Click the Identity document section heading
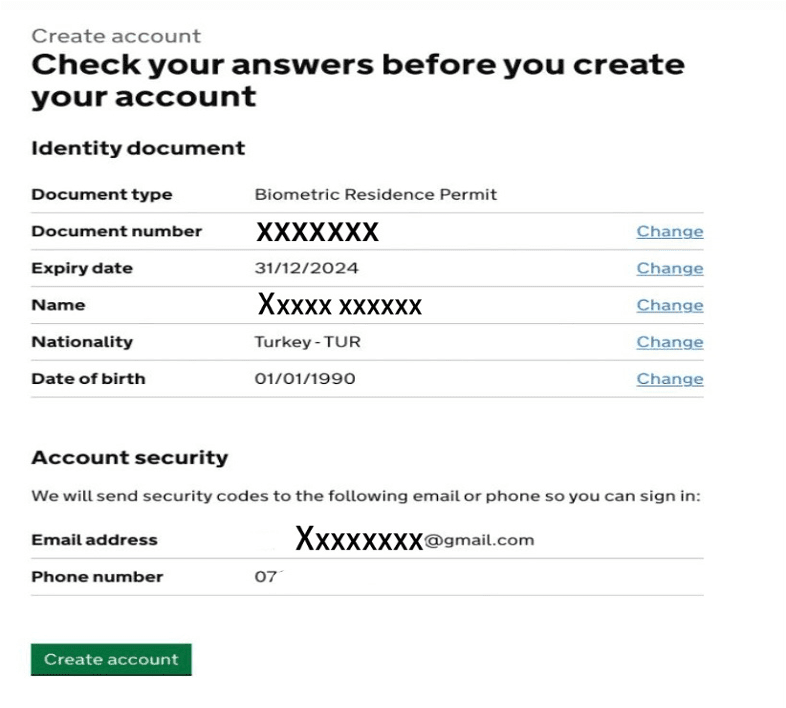 138,148
